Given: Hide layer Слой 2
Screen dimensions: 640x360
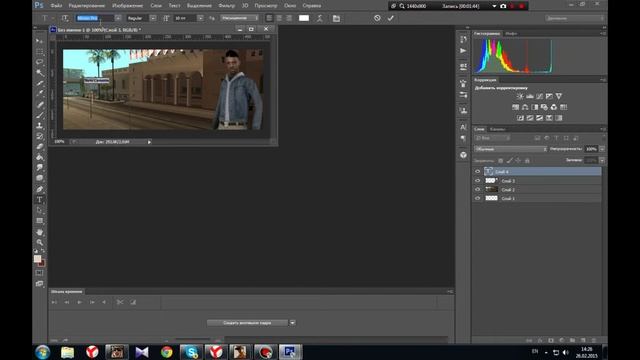Looking at the screenshot, I should (478, 189).
